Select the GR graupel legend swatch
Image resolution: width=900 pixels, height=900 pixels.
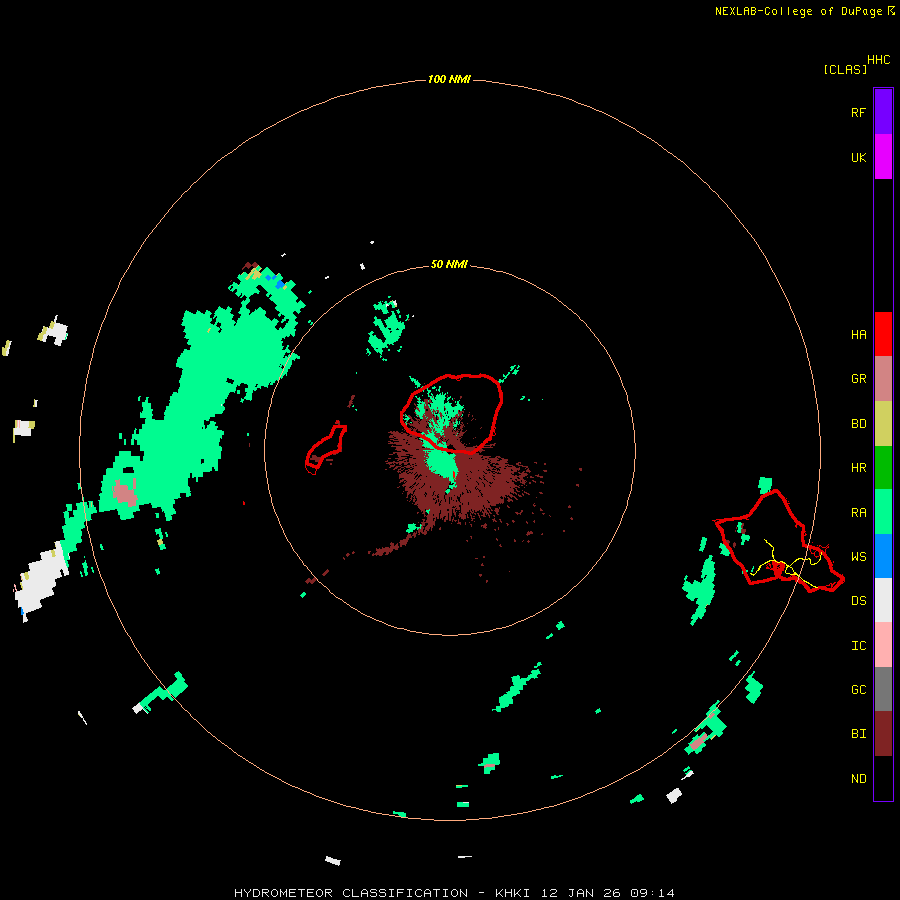pos(883,379)
